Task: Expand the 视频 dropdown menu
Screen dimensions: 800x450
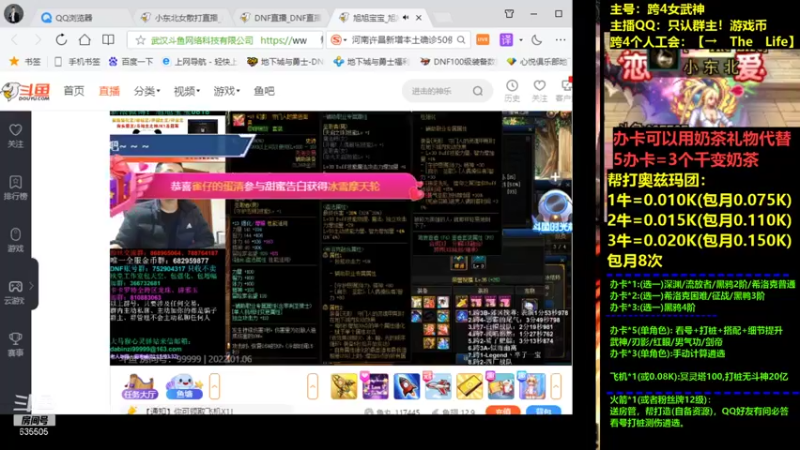Action: click(x=186, y=91)
